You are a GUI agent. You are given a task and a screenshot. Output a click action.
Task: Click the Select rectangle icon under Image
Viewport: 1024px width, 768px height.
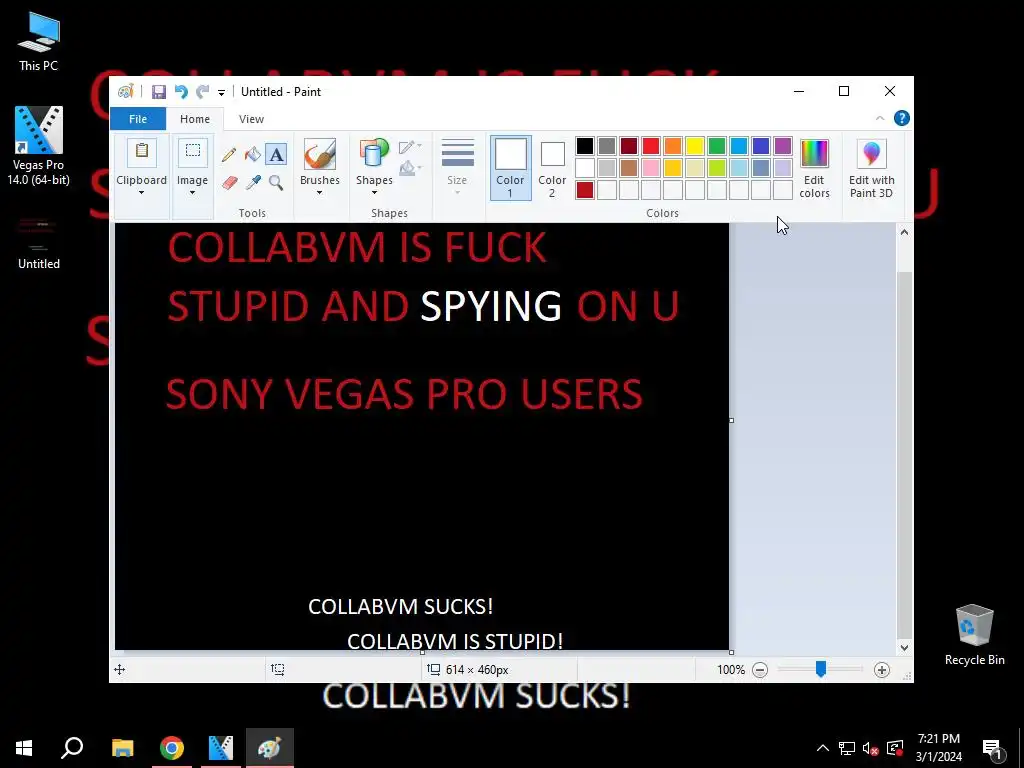click(x=193, y=152)
